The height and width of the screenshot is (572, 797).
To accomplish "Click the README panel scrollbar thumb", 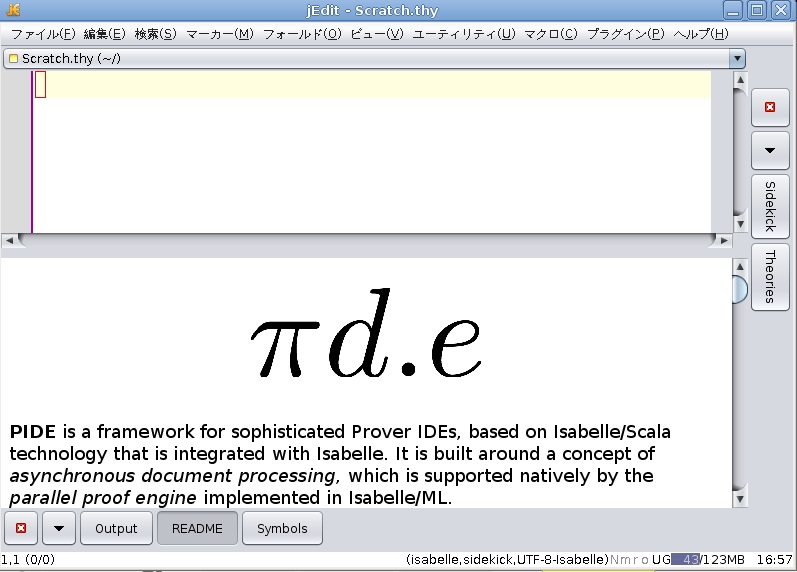I will tap(740, 289).
